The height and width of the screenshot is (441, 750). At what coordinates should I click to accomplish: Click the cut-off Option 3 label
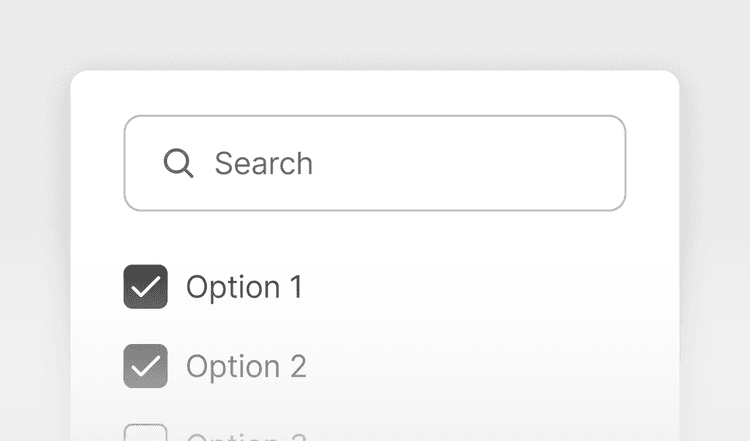[x=246, y=436]
